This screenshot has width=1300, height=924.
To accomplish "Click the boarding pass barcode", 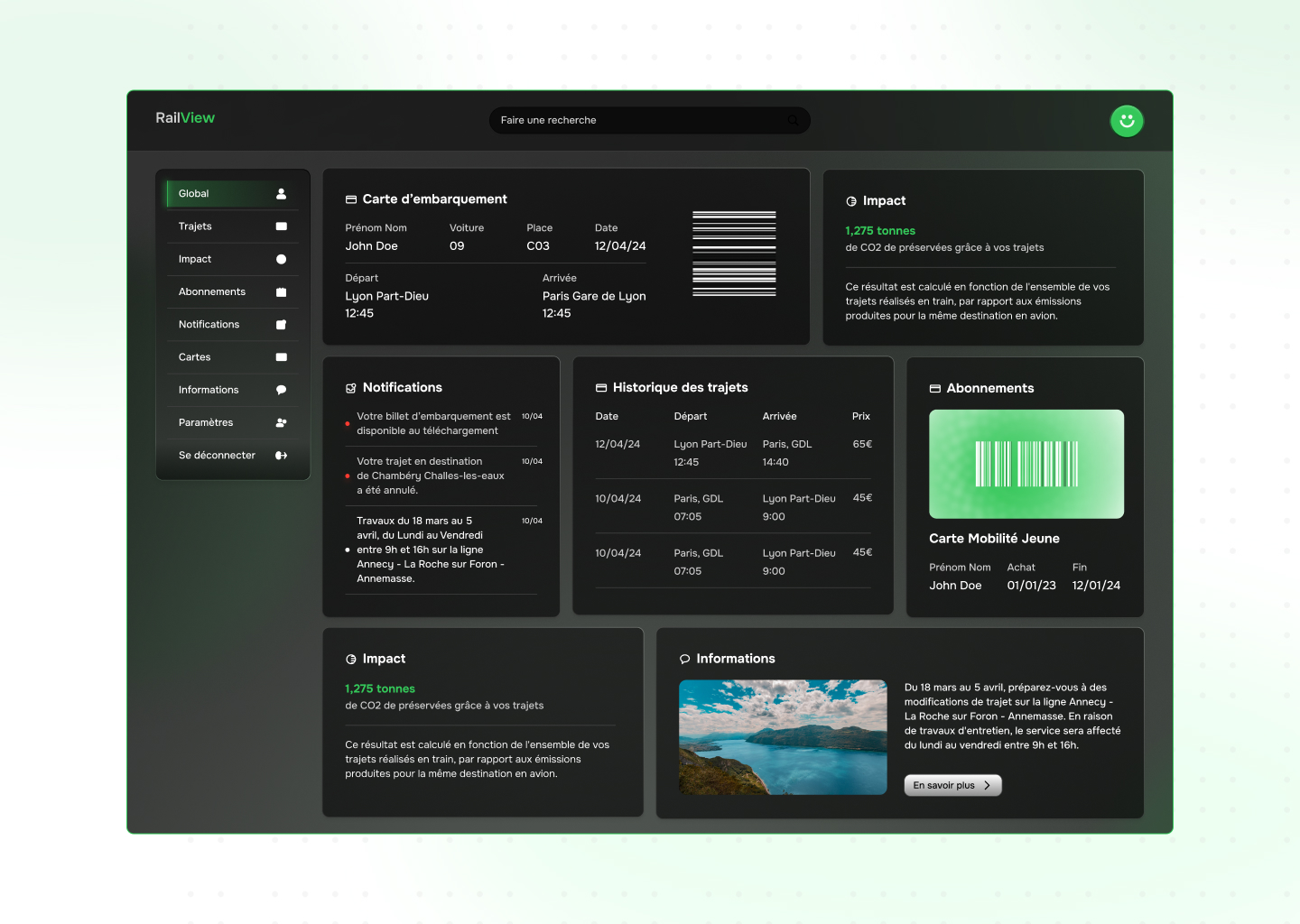I will tap(734, 254).
